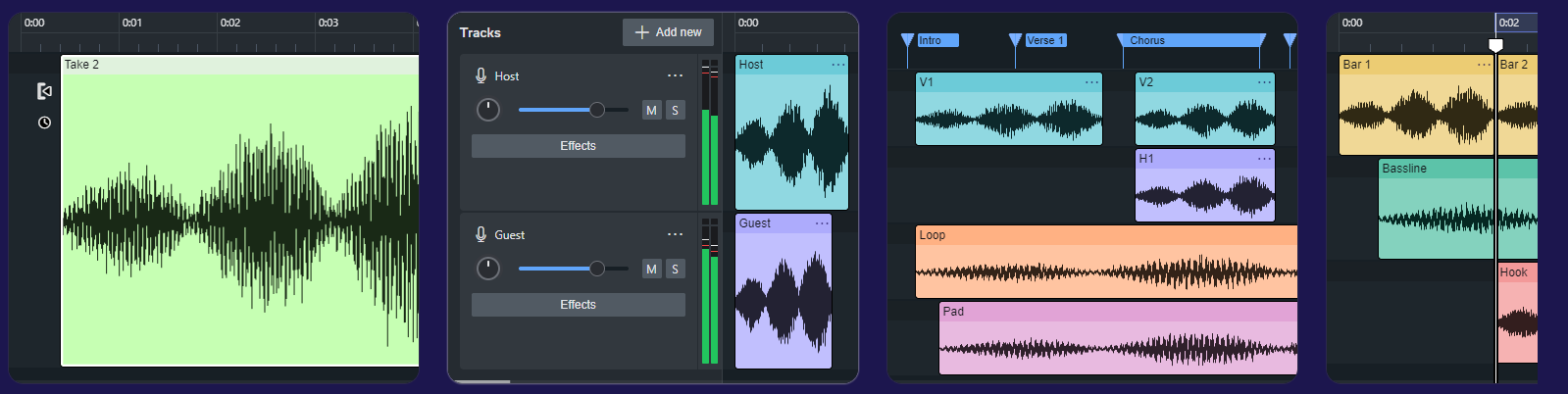Click the Guest track pan knob
Image resolution: width=1568 pixels, height=394 pixels.
coord(487,269)
